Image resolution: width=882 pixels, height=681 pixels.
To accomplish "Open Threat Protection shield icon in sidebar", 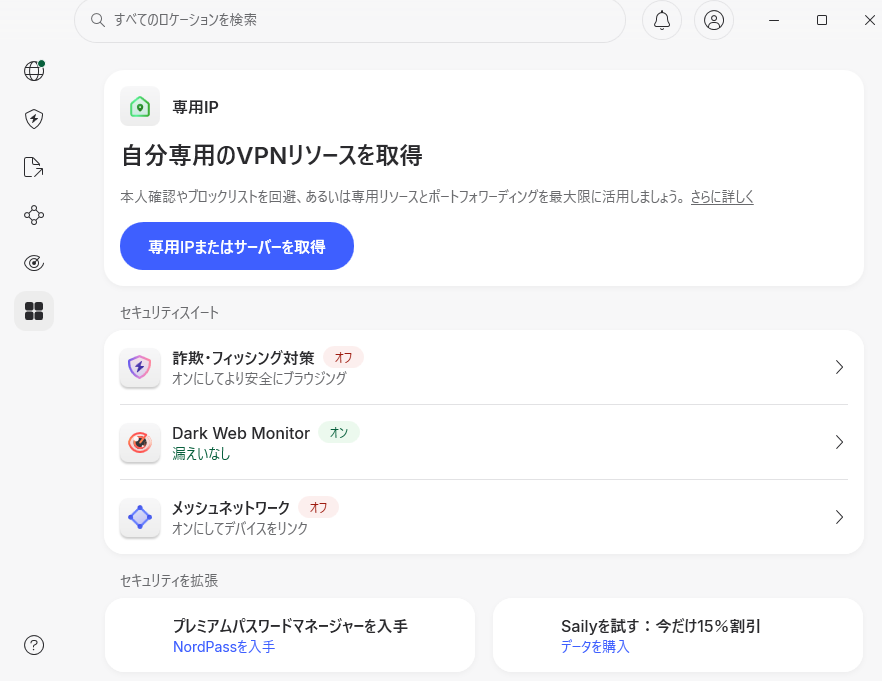I will pos(34,119).
